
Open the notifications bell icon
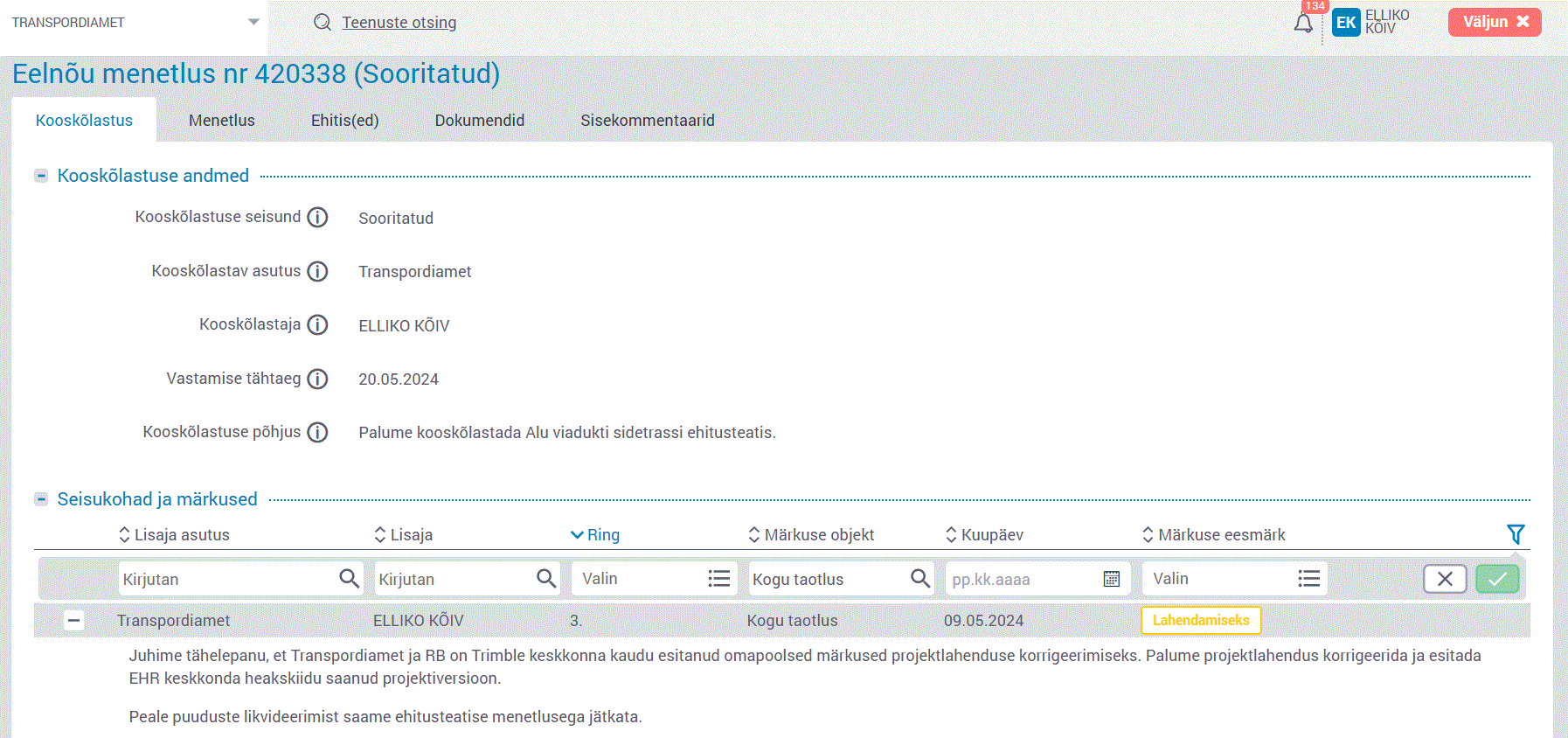click(x=1303, y=23)
